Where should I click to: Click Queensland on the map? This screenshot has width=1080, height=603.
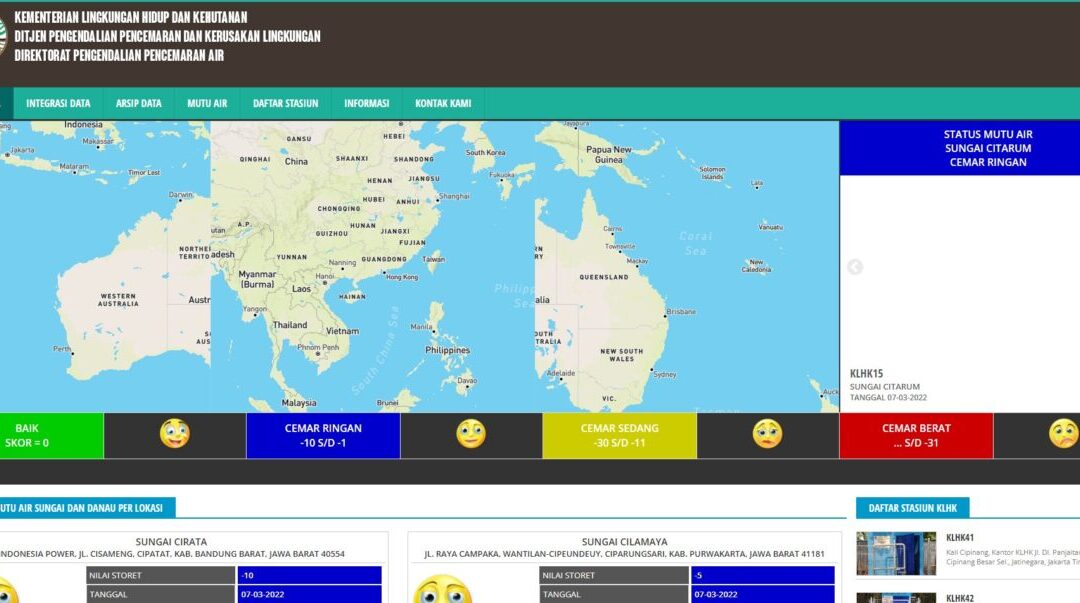pyautogui.click(x=603, y=277)
